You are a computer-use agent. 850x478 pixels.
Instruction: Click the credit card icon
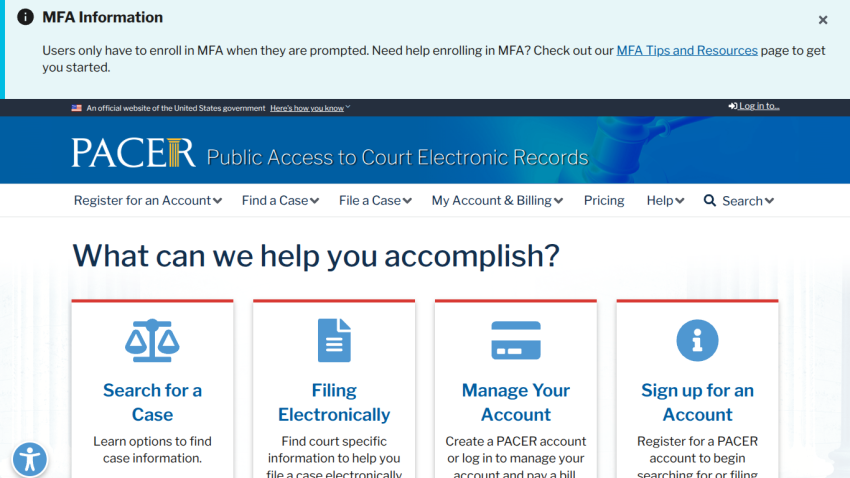point(516,340)
